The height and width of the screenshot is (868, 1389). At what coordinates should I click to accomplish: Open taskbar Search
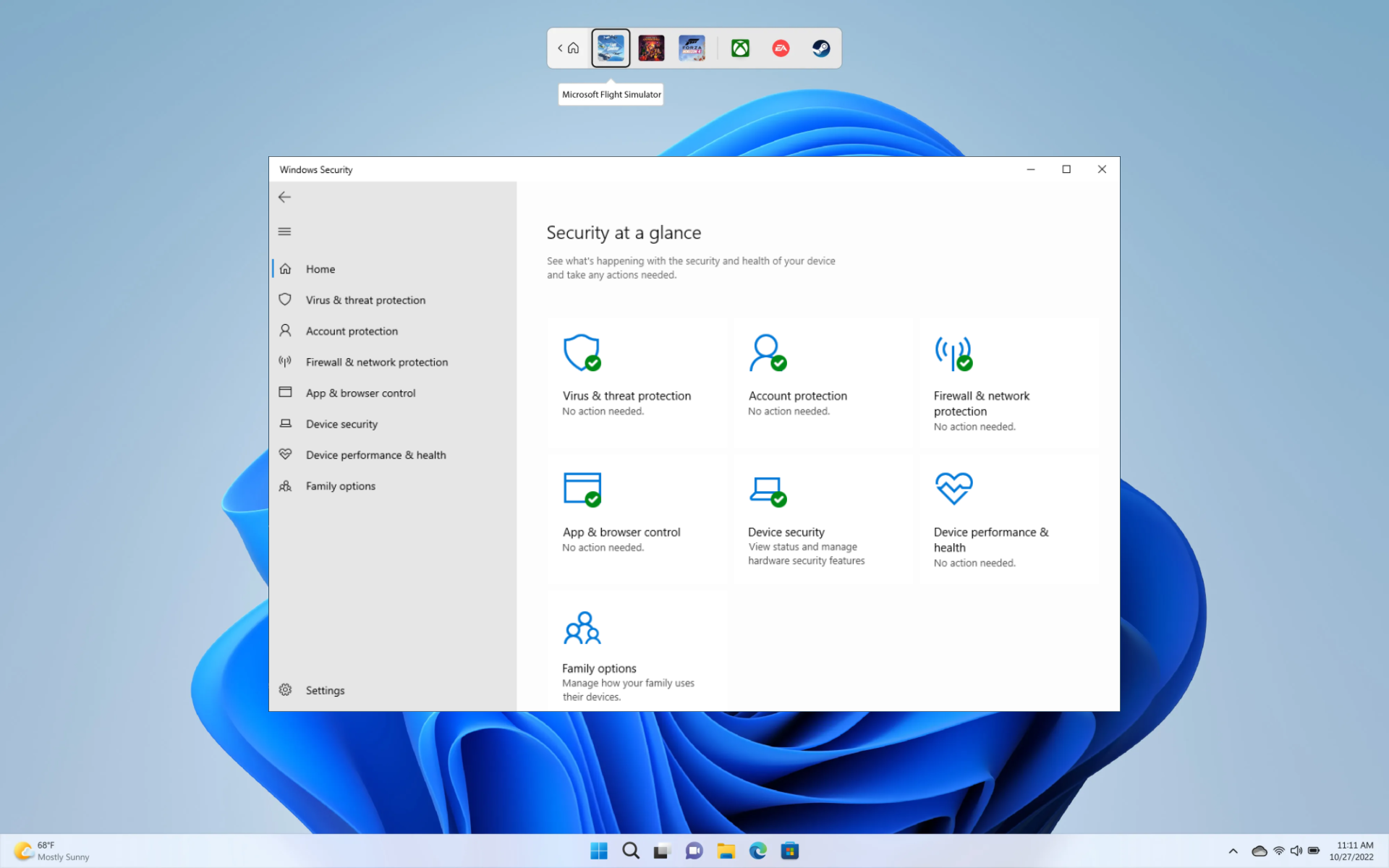point(631,851)
